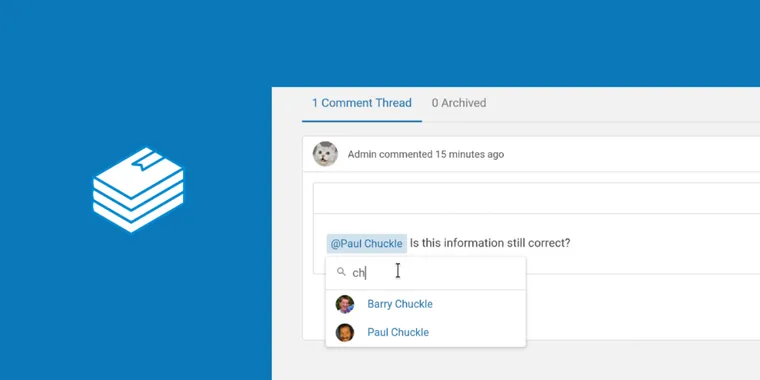Click Paul Chuckle's avatar photo in list
The width and height of the screenshot is (760, 380).
(x=345, y=332)
